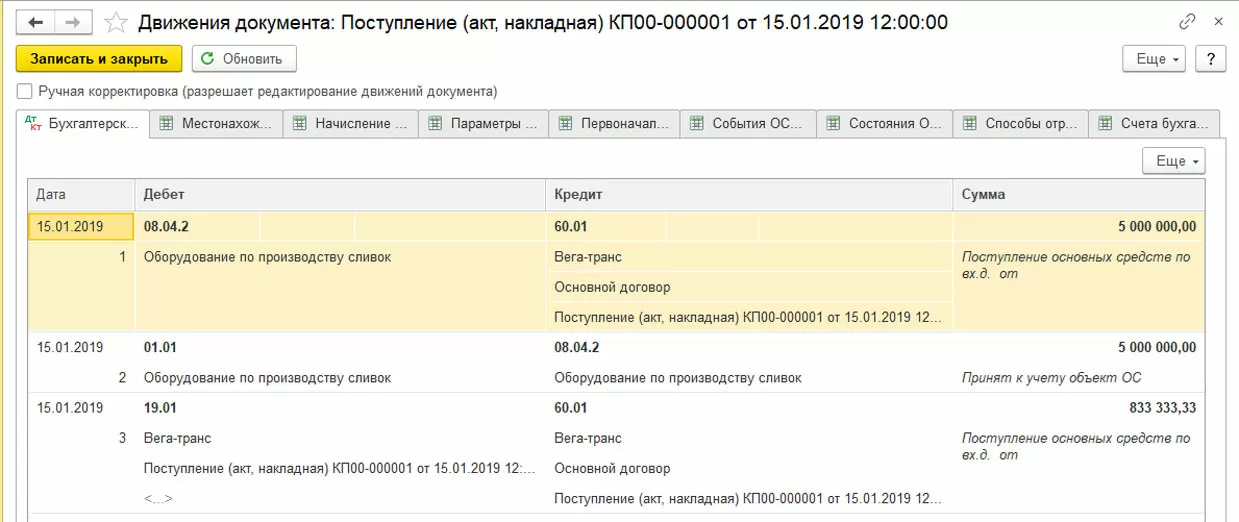Enable the Ручная корректировка checkbox
This screenshot has width=1239, height=522.
[x=25, y=91]
